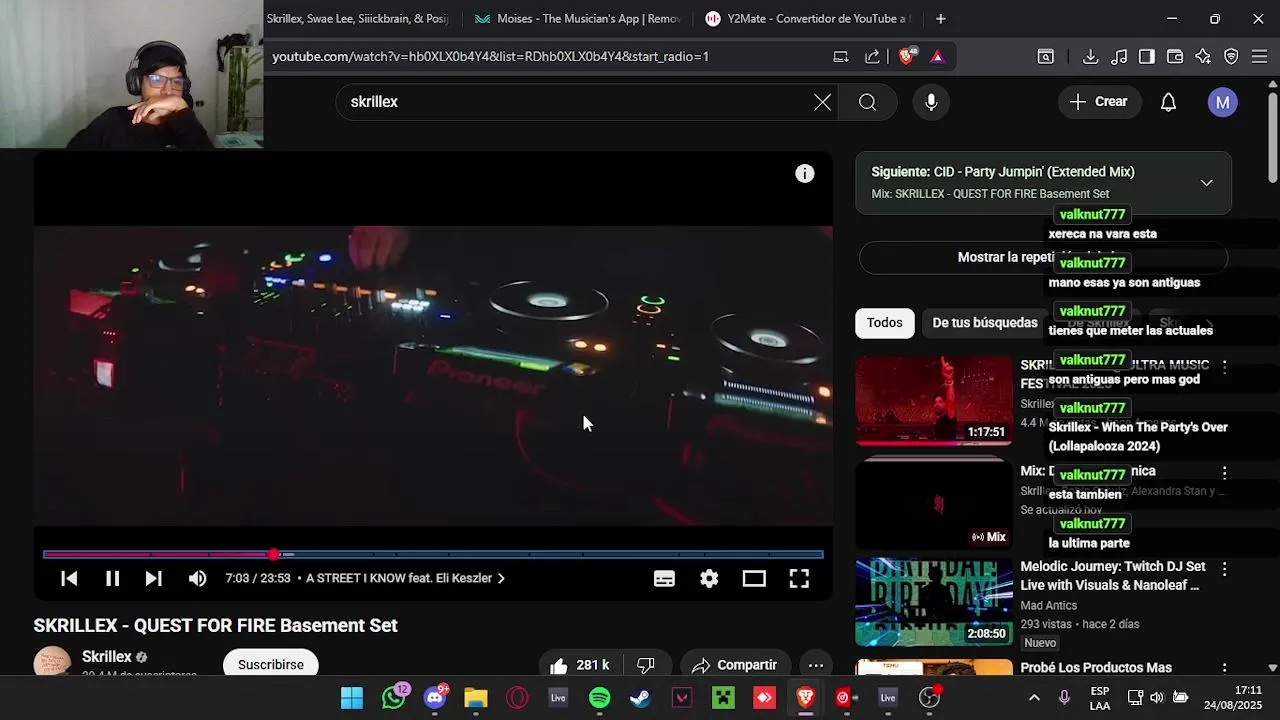The width and height of the screenshot is (1280, 720).
Task: Skip to next video in player
Action: pos(153,578)
